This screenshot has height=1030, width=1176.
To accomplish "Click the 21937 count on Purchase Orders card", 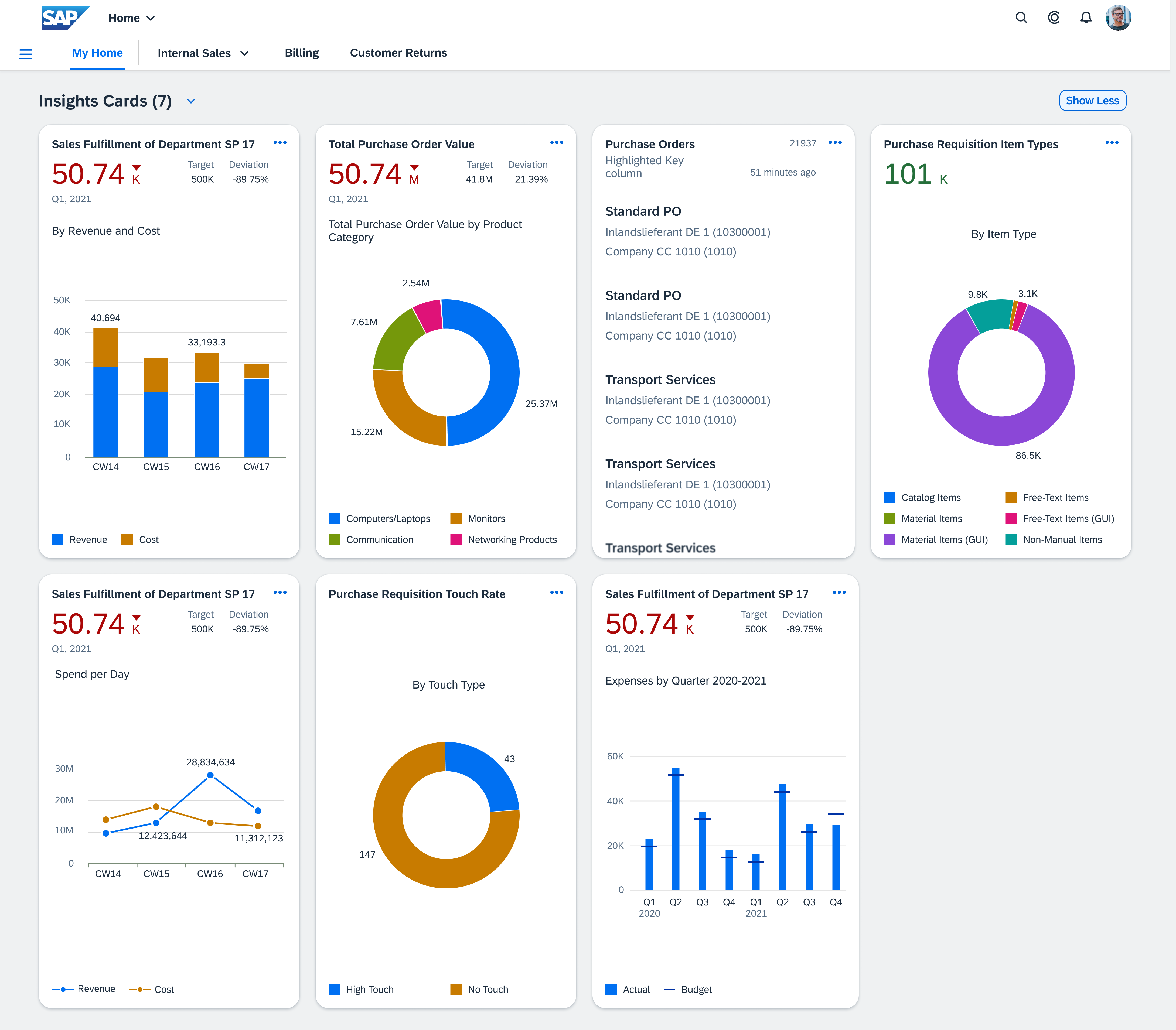I will [803, 143].
